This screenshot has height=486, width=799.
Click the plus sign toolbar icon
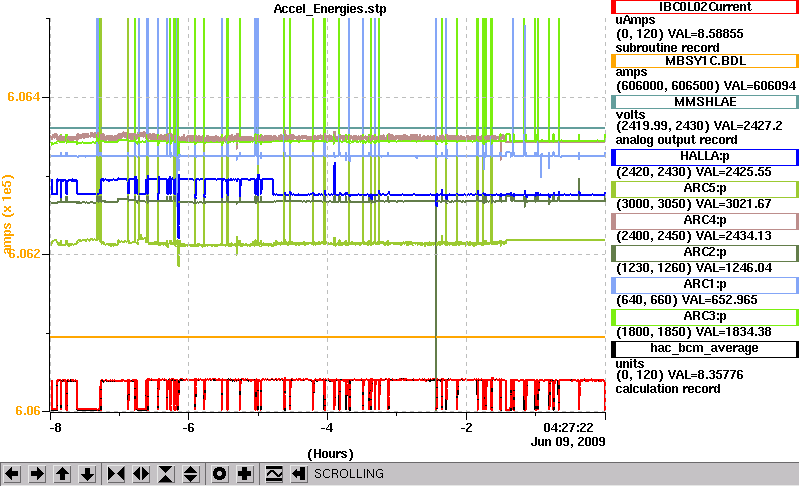(x=245, y=474)
